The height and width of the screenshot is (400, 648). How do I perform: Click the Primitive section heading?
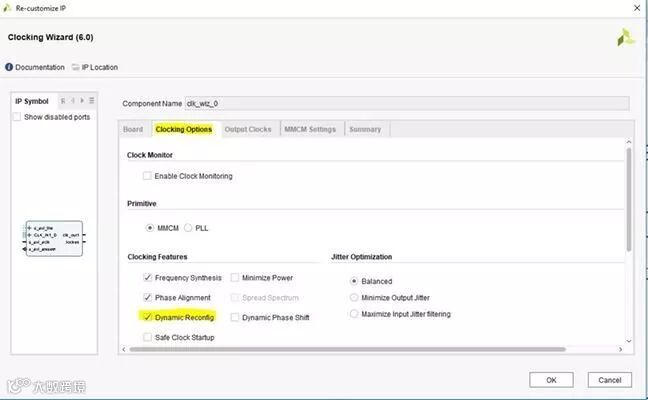click(142, 204)
